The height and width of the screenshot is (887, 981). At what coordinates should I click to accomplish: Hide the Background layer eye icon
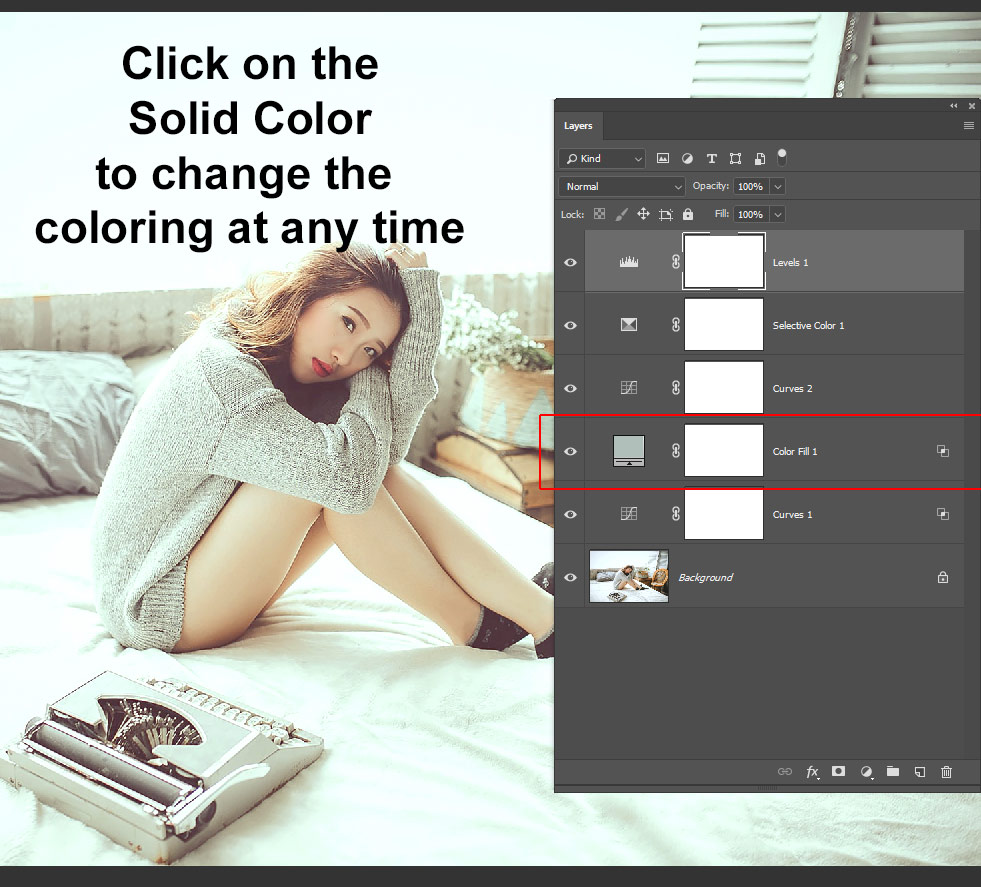pos(570,577)
